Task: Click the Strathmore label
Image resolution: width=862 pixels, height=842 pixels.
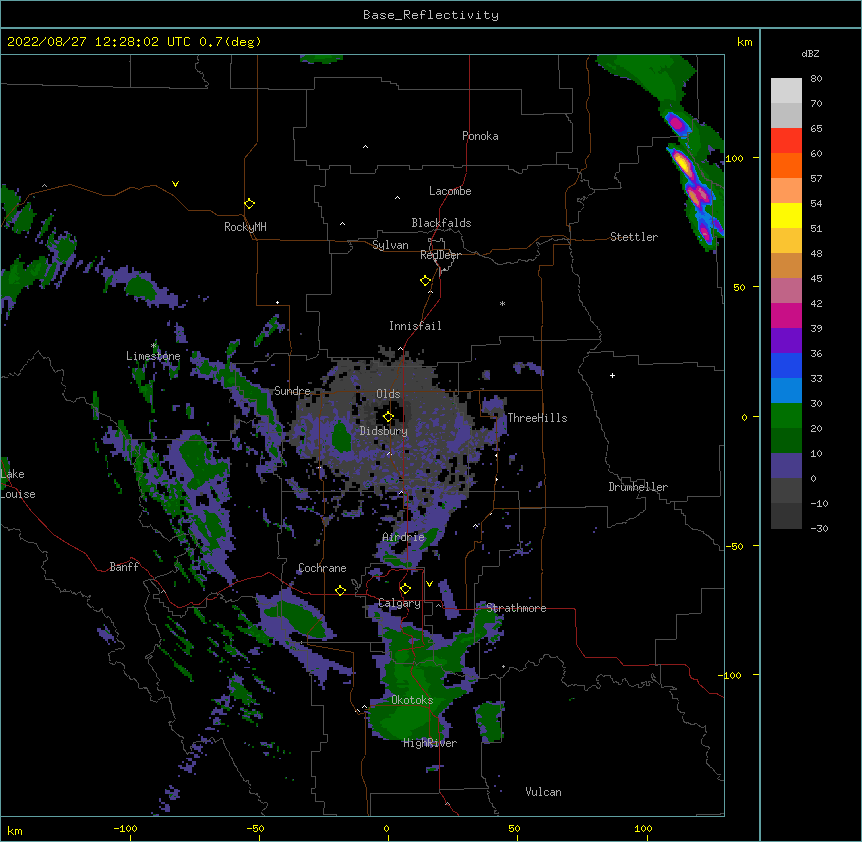Action: 516,608
